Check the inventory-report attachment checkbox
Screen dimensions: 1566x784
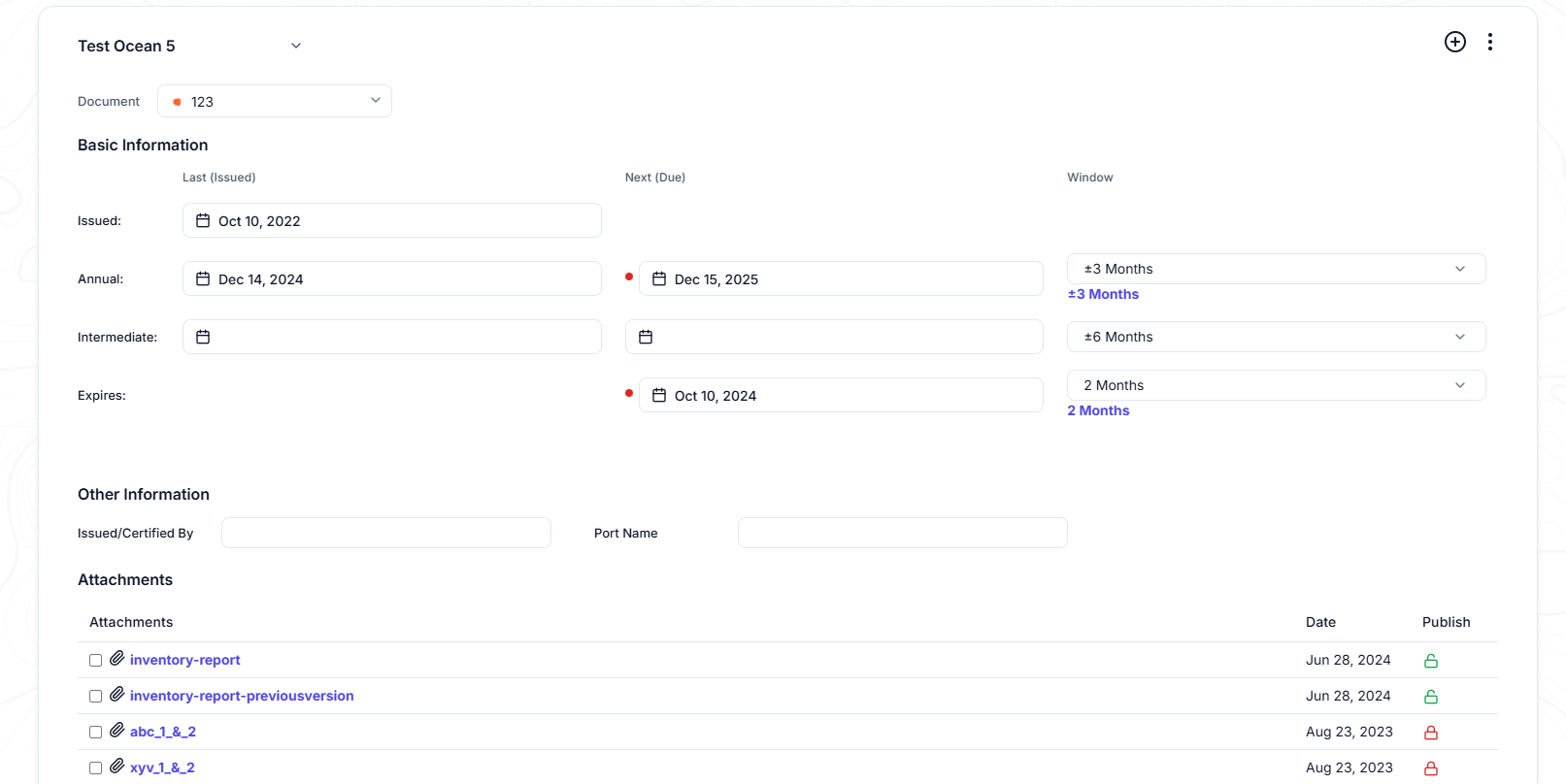pos(95,661)
